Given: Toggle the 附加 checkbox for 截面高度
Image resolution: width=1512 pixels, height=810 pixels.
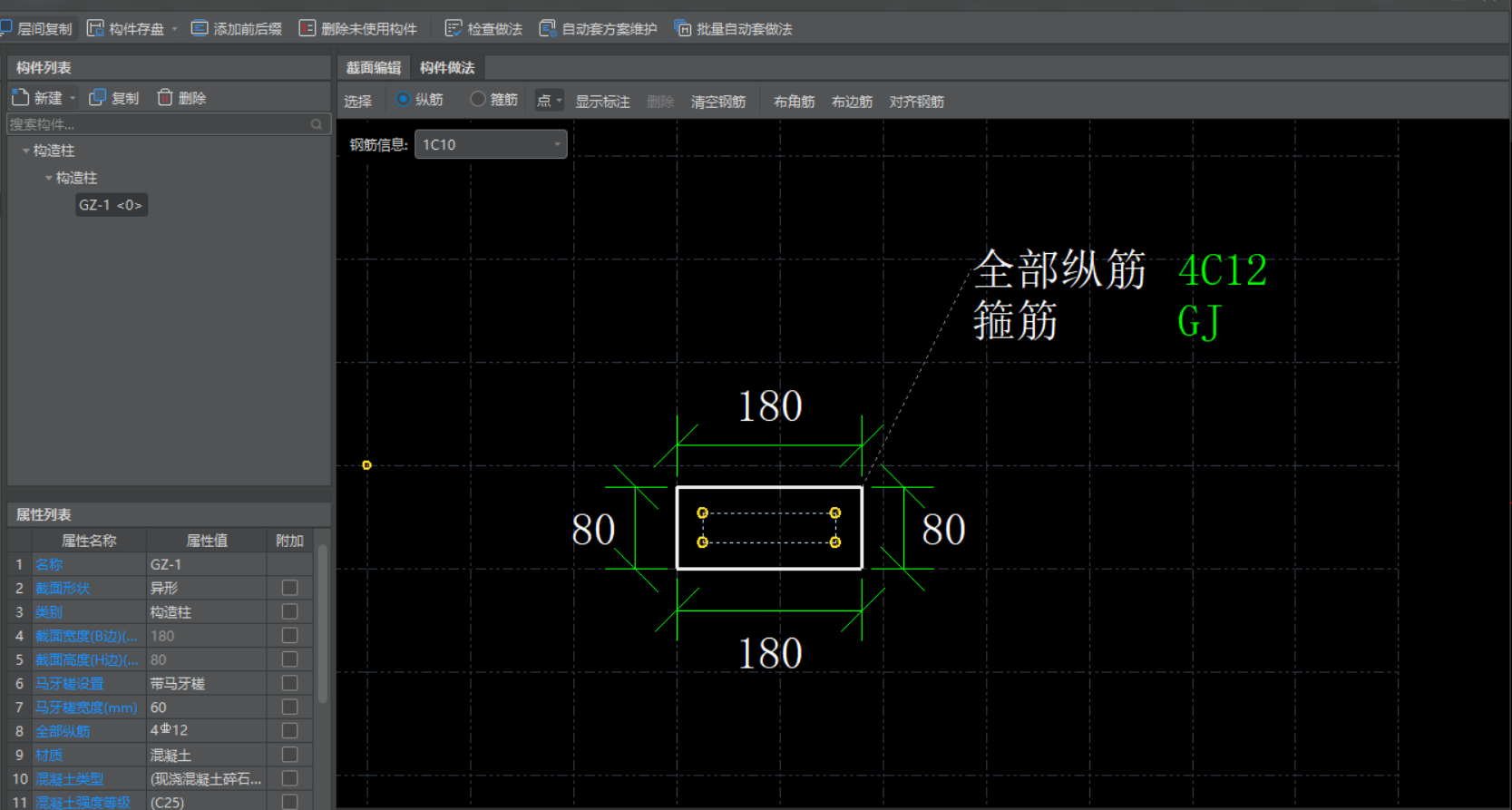Looking at the screenshot, I should point(290,659).
